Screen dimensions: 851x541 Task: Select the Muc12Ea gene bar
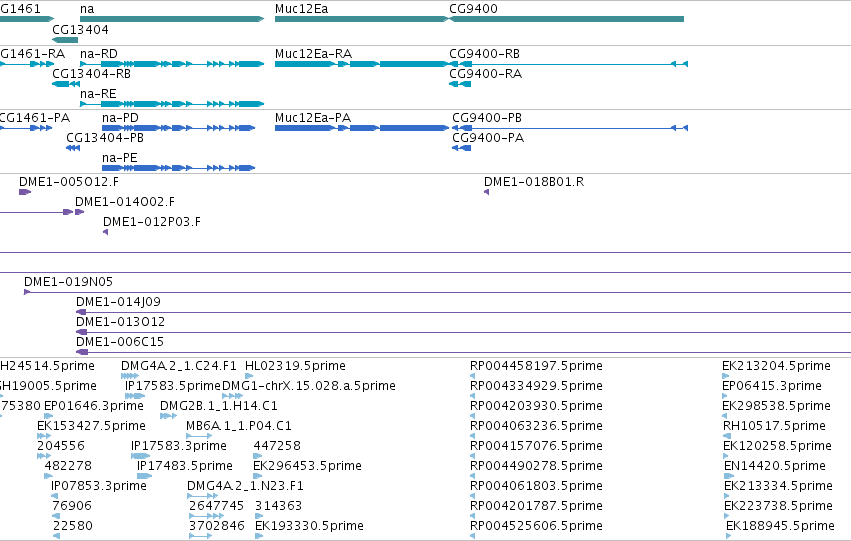coord(362,19)
